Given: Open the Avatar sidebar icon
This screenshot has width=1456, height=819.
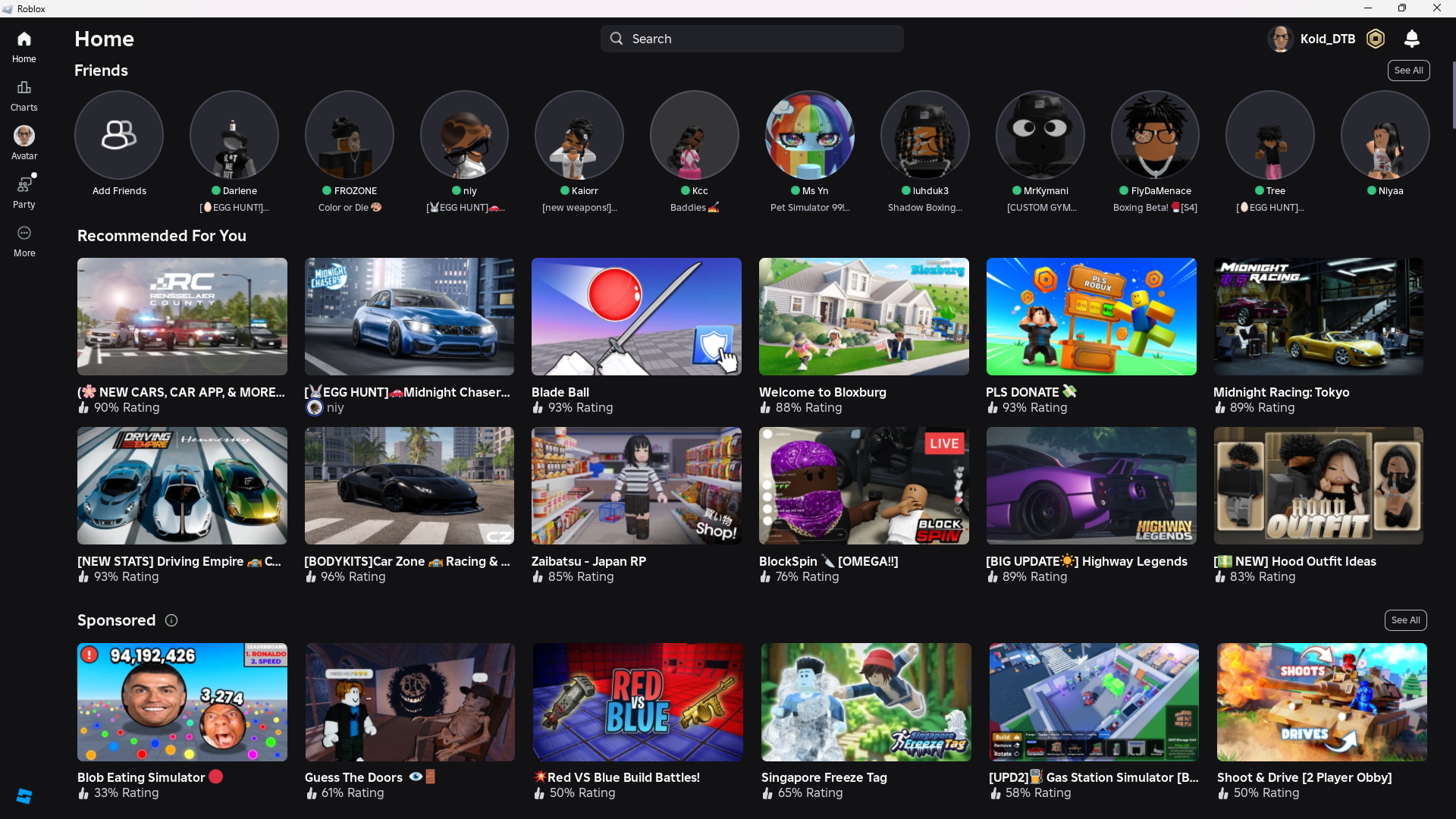Looking at the screenshot, I should [x=24, y=143].
